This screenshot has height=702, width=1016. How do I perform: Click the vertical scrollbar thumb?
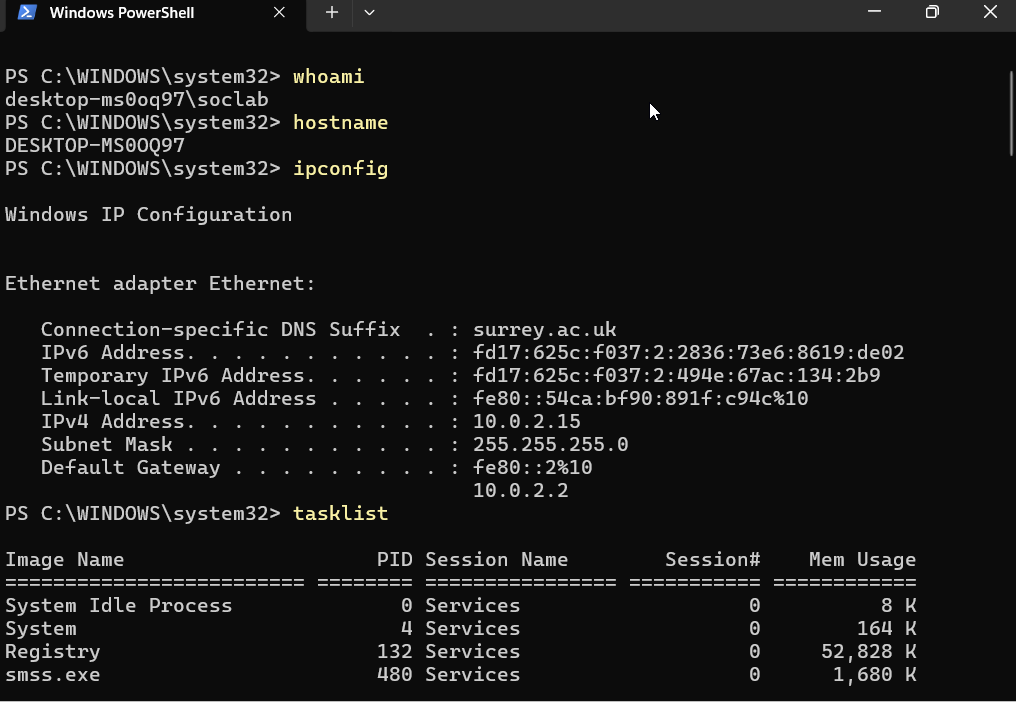pos(1011,113)
